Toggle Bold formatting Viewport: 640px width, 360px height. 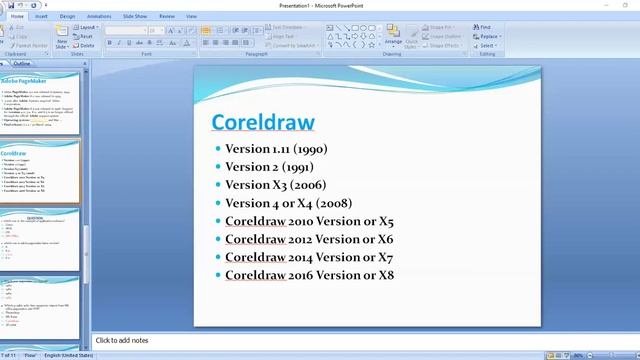coord(109,42)
